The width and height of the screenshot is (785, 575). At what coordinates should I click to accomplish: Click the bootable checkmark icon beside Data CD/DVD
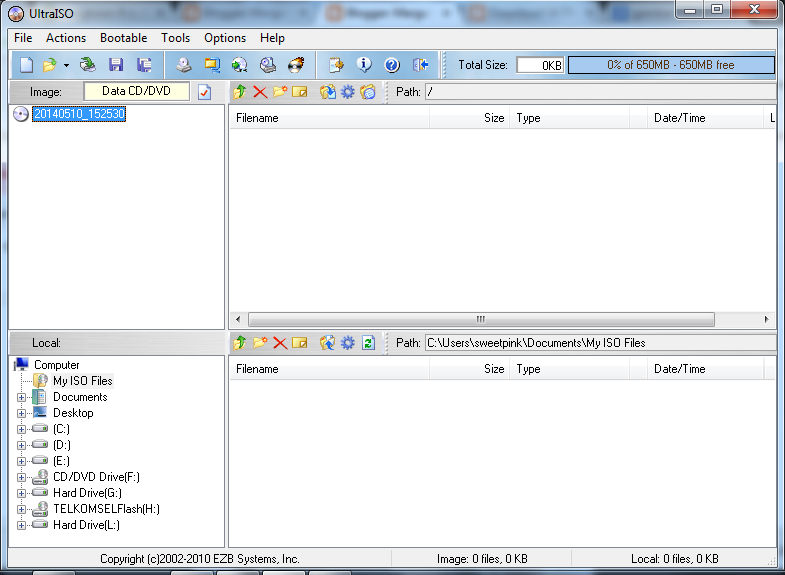pos(204,92)
